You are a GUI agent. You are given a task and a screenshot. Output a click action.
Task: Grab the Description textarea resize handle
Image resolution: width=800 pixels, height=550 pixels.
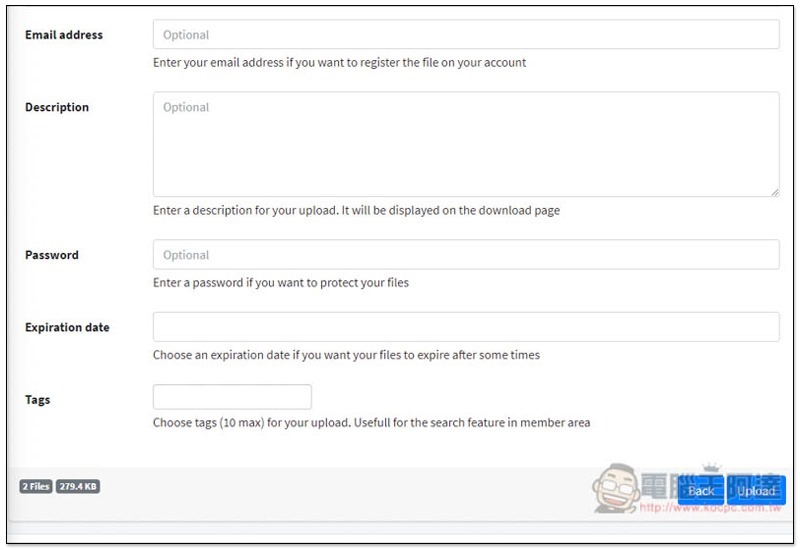[774, 191]
